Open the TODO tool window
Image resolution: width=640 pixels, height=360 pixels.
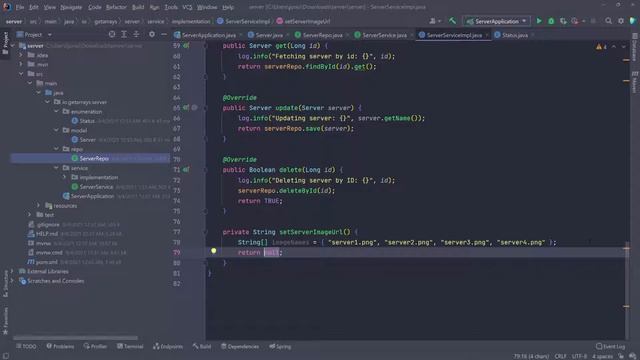point(26,347)
